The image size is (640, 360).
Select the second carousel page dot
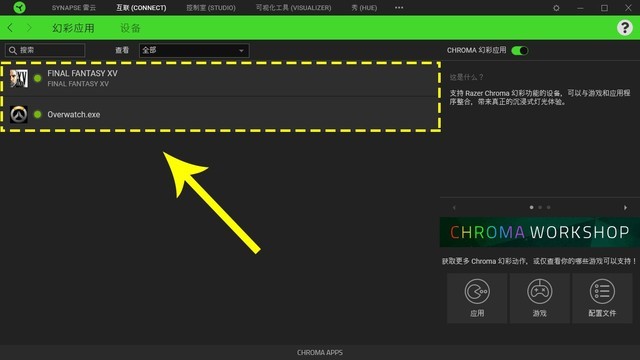coord(540,207)
